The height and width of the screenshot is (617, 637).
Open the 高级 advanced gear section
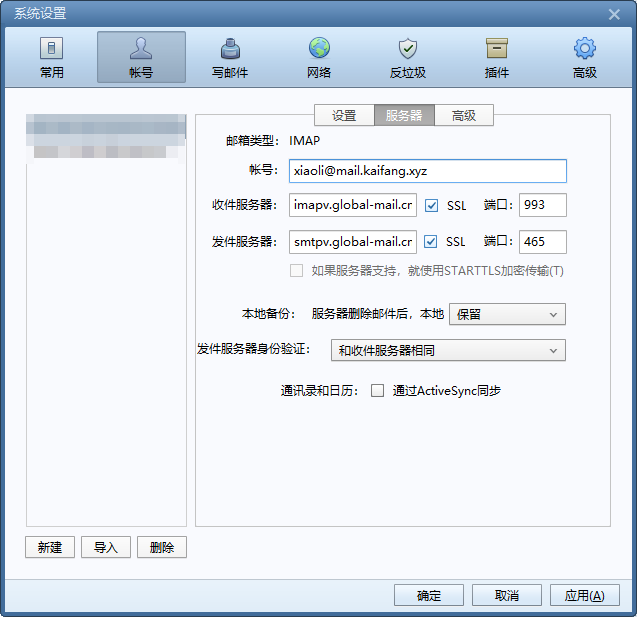tap(585, 57)
